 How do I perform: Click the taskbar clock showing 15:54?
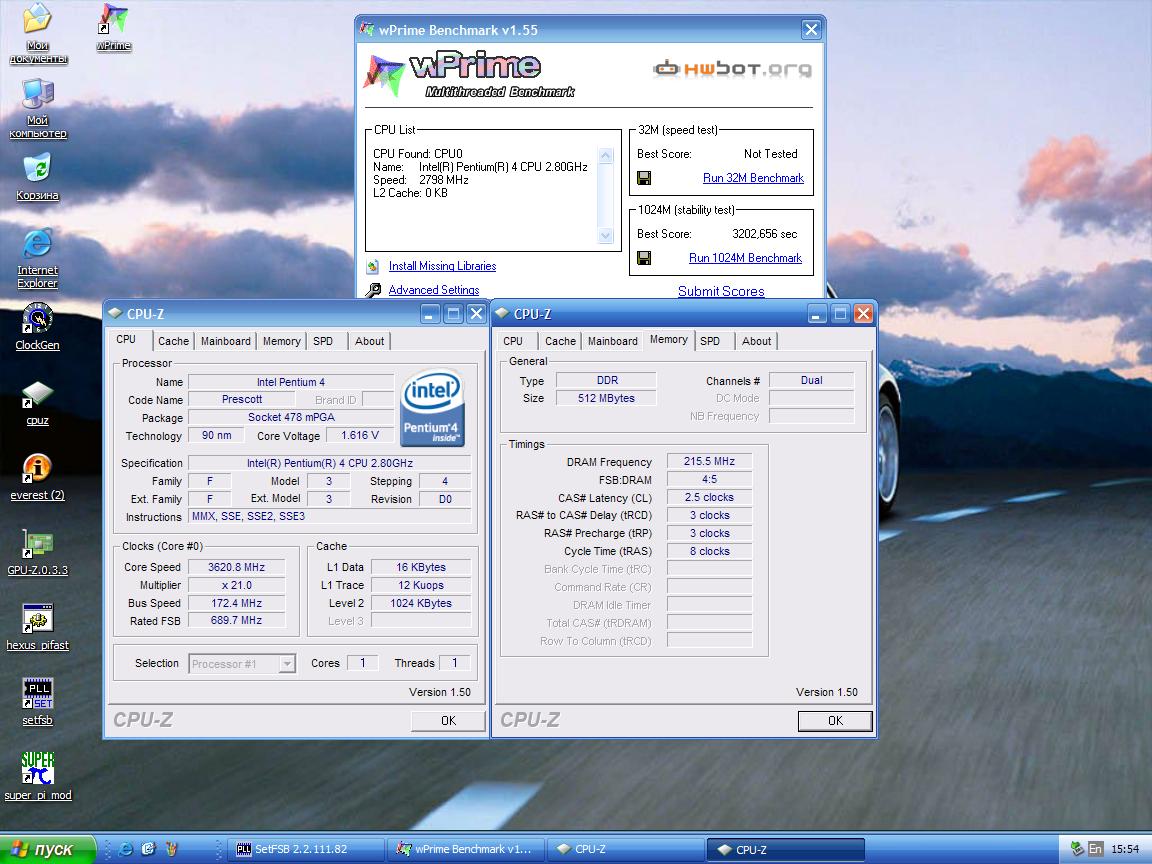[1125, 849]
